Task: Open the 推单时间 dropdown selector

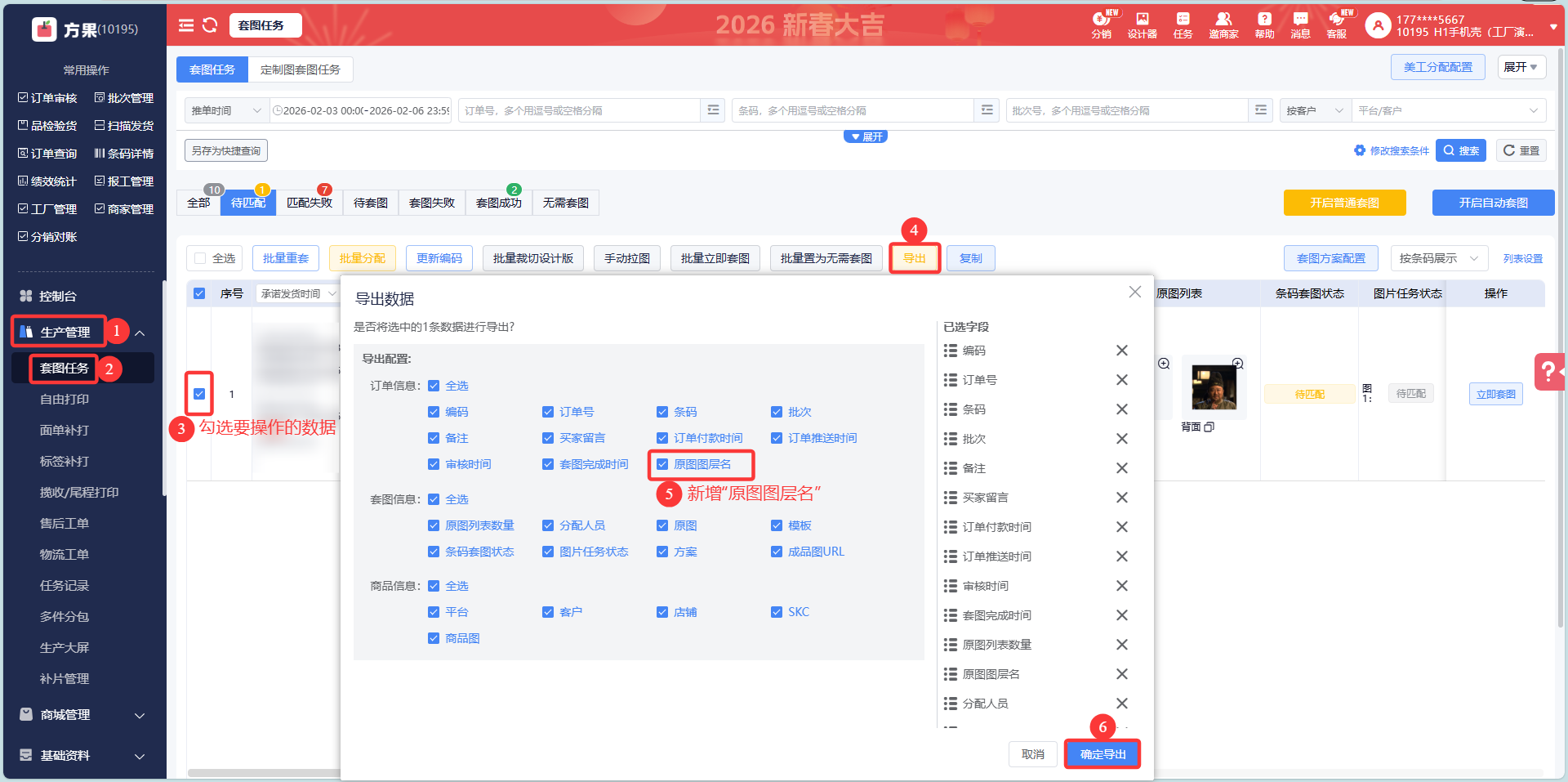Action: click(x=226, y=110)
